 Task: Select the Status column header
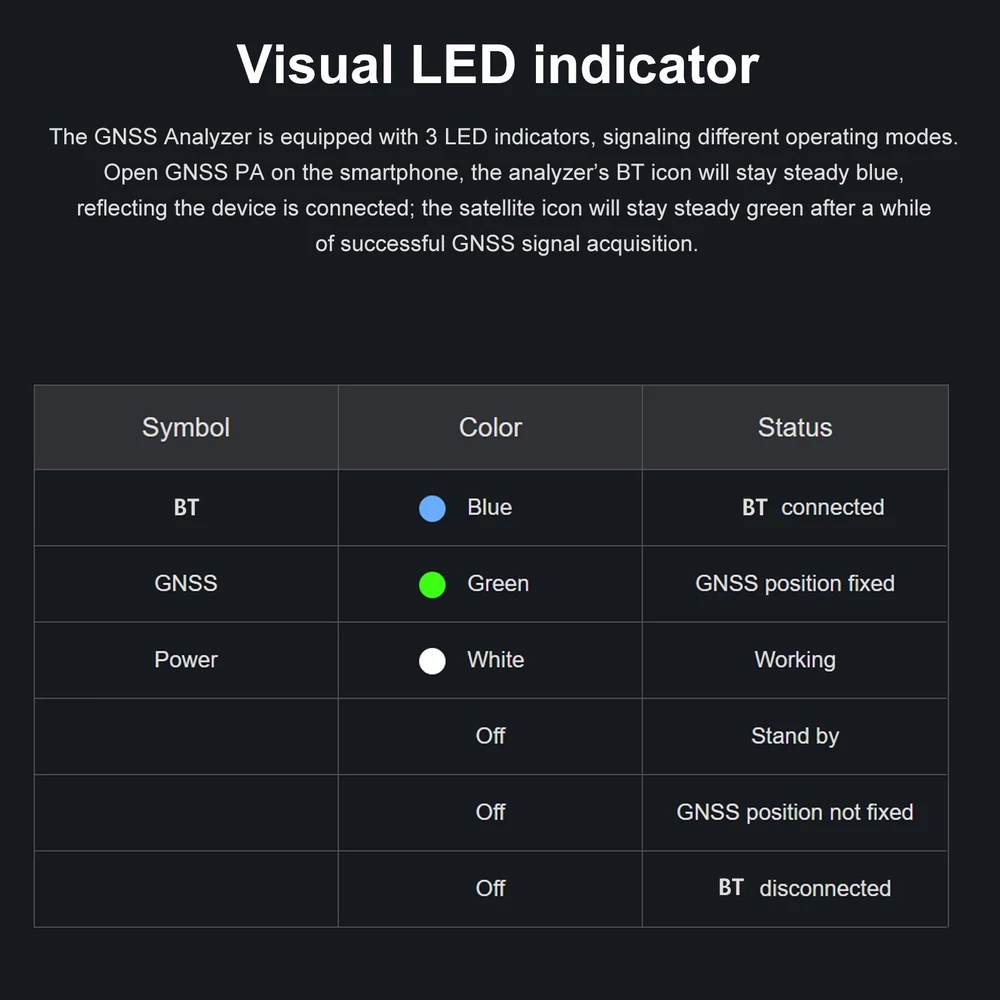[x=795, y=427]
